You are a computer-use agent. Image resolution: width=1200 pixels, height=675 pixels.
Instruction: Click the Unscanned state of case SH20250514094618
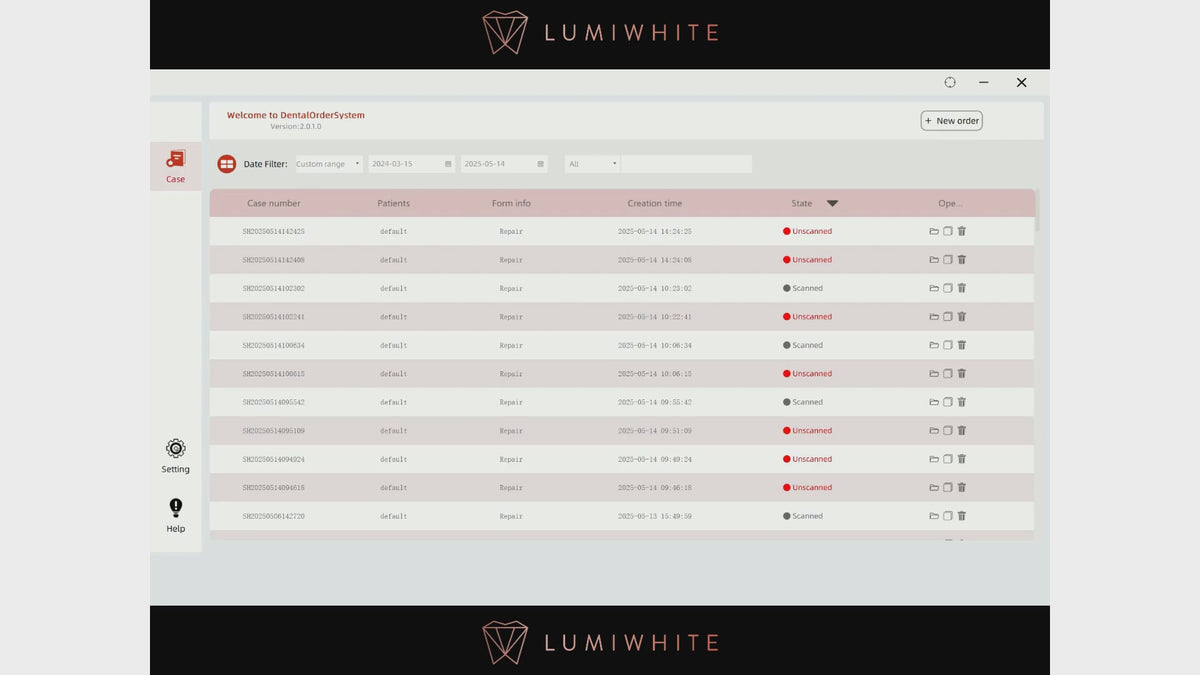pyautogui.click(x=807, y=488)
